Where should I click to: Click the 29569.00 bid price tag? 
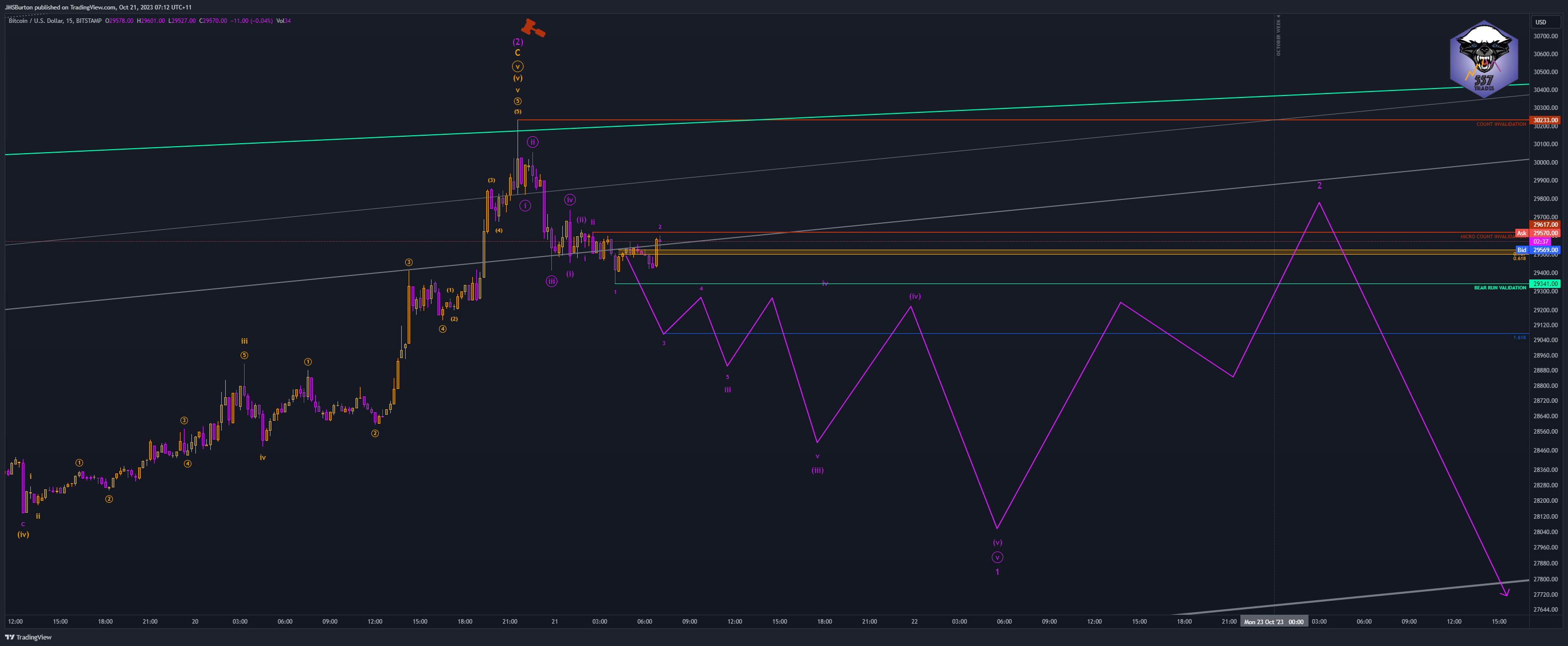(1546, 250)
